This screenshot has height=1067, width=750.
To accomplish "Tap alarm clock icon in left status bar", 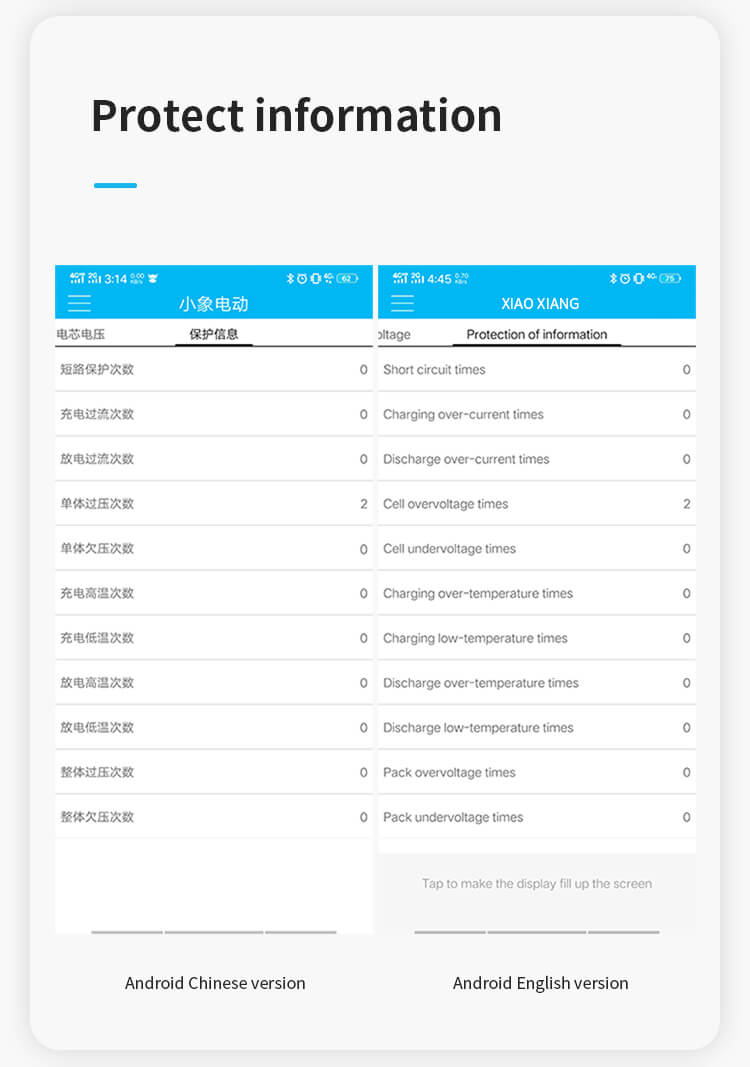I will point(302,279).
